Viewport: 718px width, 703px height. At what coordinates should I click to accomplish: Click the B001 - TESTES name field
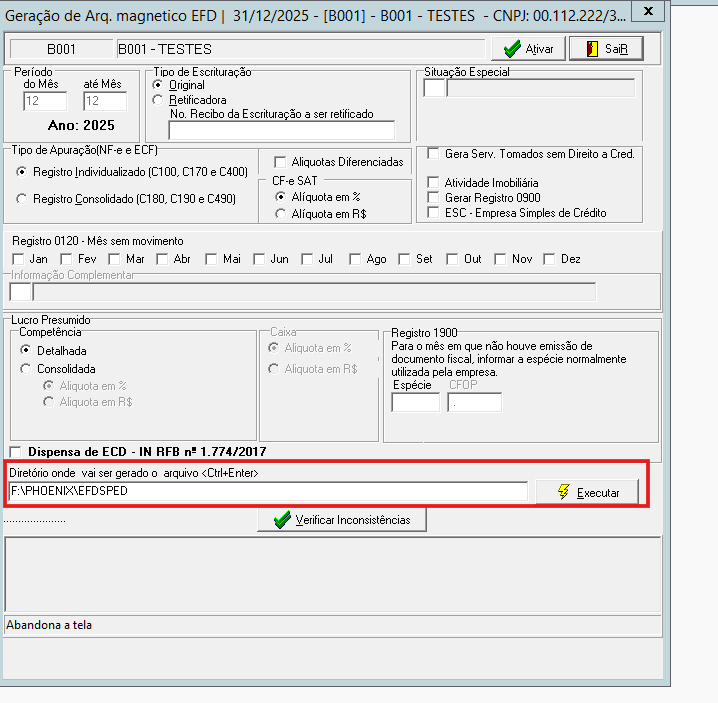pos(301,49)
